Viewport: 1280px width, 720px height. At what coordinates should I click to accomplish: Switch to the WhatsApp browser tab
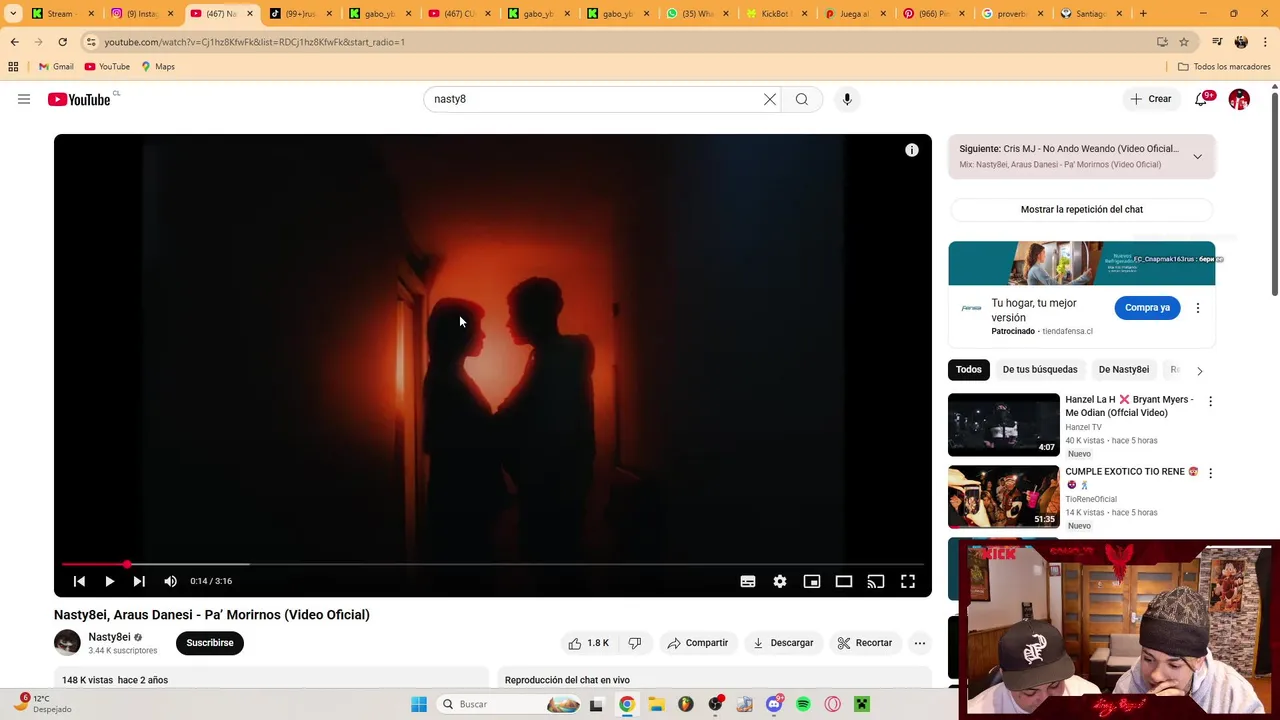[x=698, y=14]
